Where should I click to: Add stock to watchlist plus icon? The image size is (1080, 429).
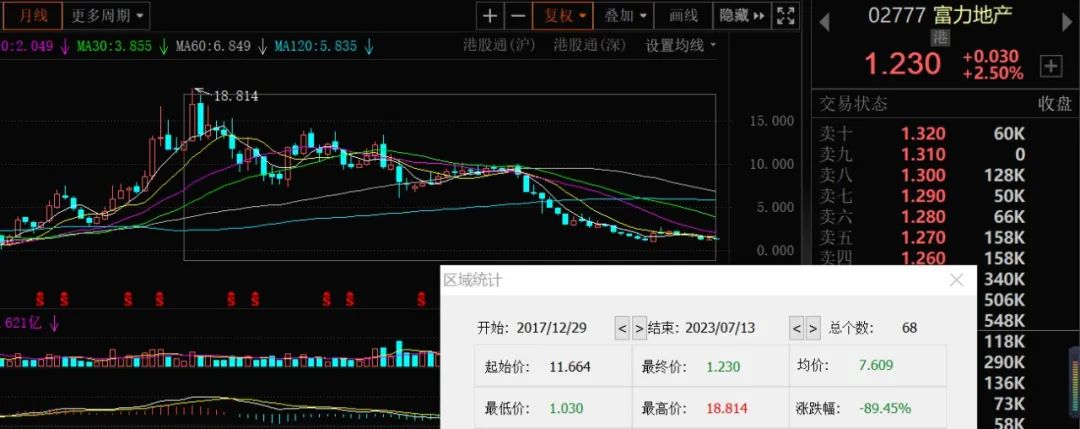coord(1050,66)
